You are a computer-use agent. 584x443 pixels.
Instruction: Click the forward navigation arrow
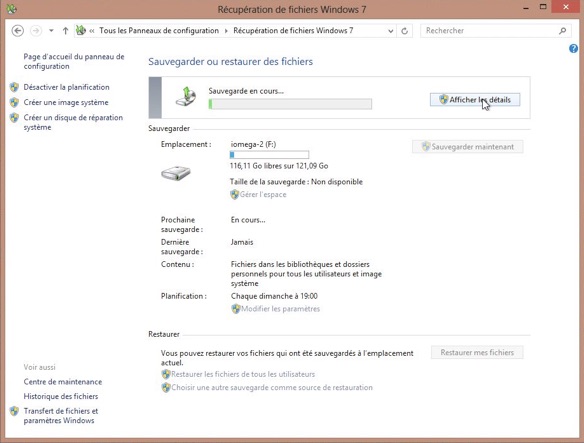point(36,31)
